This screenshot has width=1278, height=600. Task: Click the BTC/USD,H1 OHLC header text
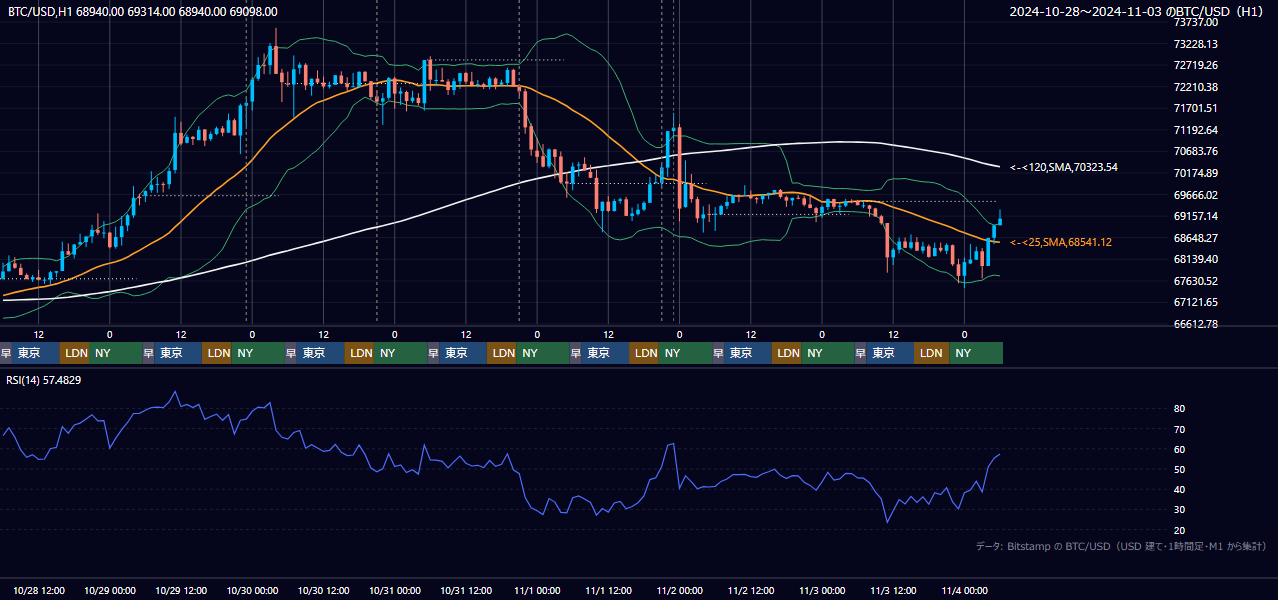142,11
